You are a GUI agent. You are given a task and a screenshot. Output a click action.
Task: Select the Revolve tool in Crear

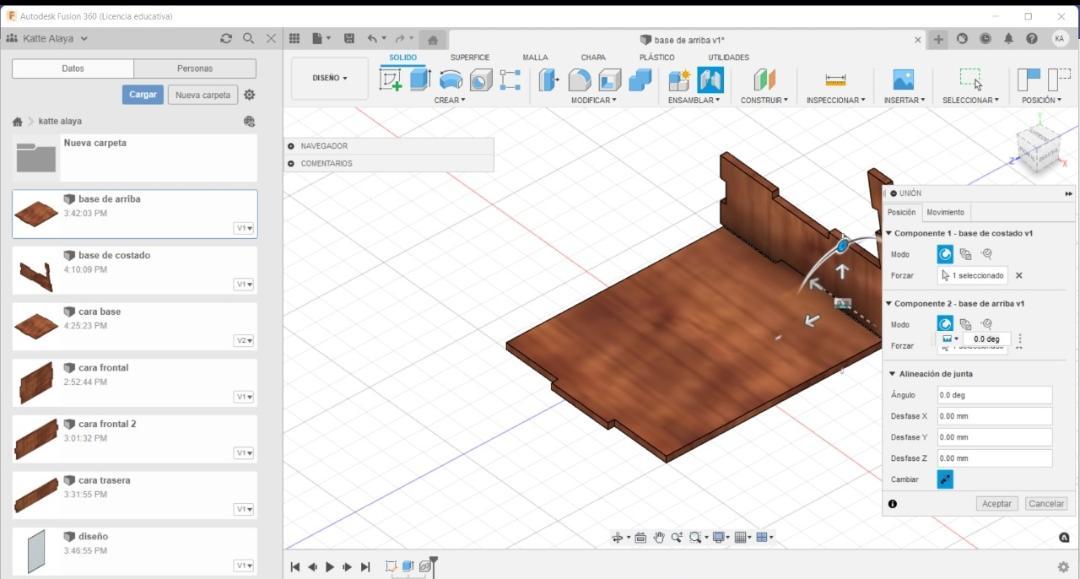pos(451,80)
